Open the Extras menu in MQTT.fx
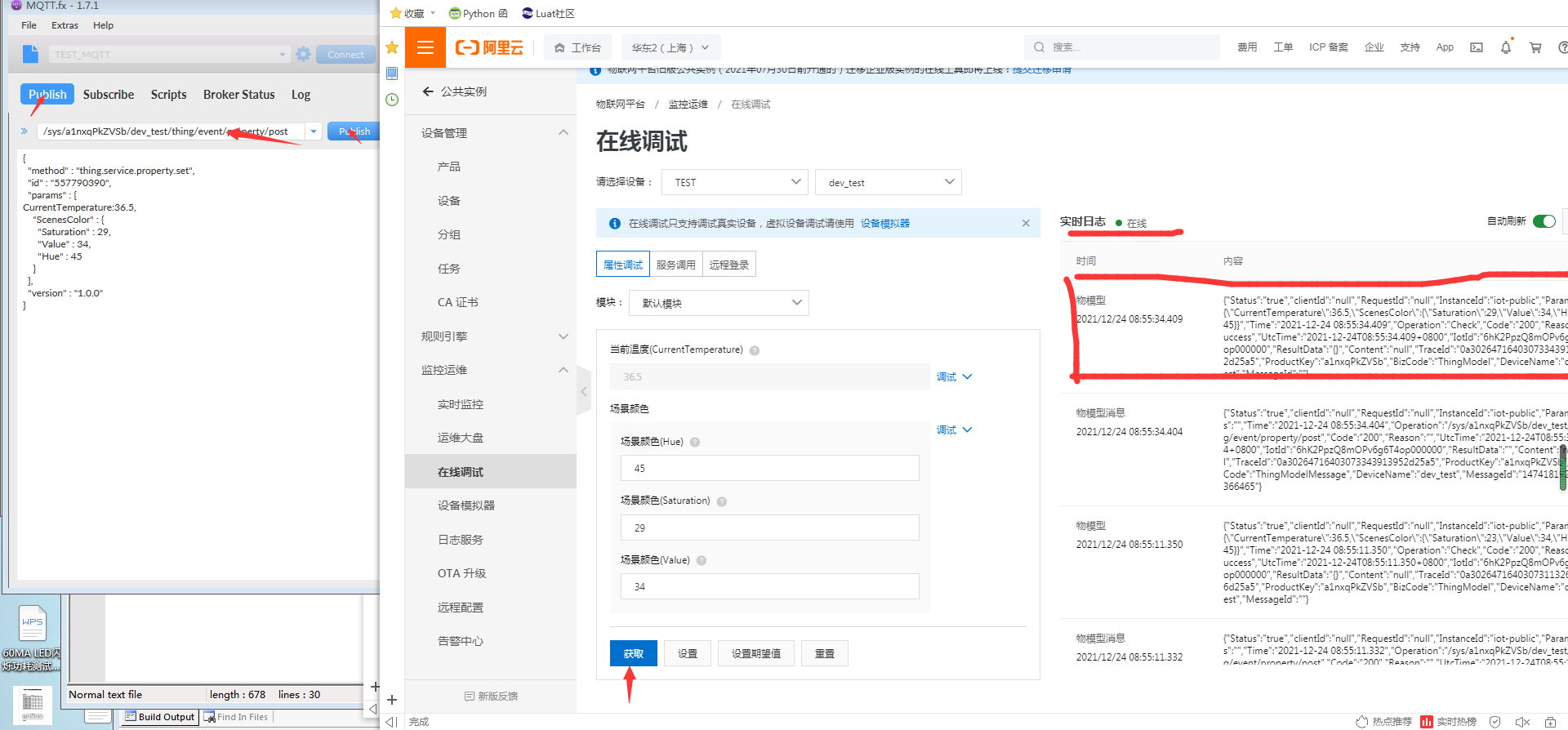1568x730 pixels. pos(65,25)
